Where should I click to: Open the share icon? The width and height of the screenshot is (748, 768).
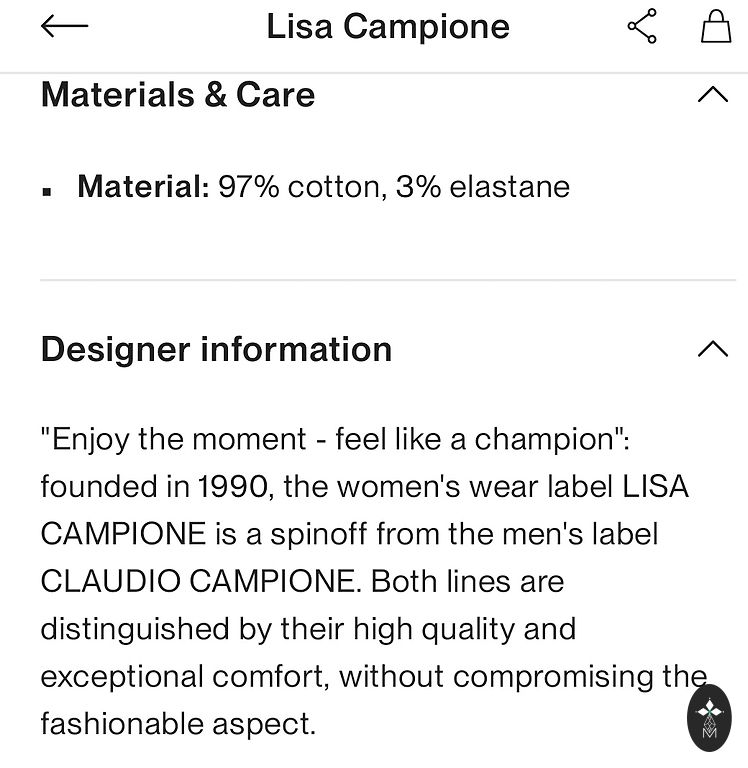click(642, 27)
